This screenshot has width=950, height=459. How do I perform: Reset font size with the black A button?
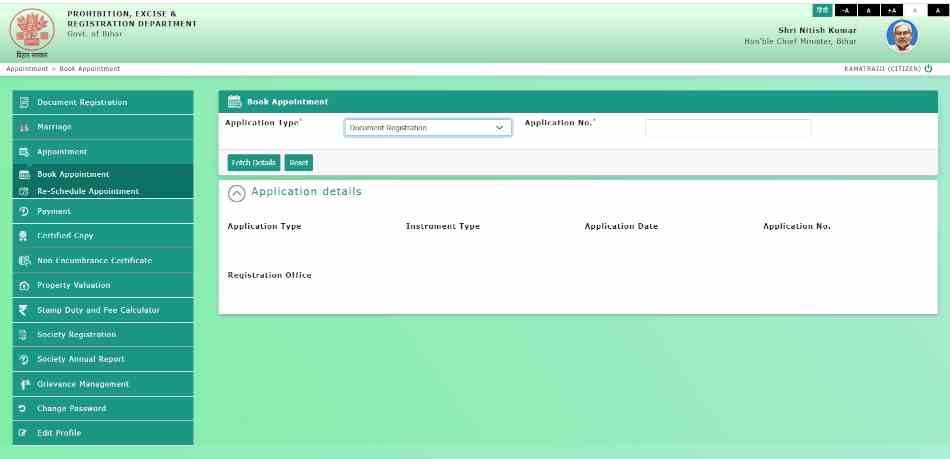868,10
